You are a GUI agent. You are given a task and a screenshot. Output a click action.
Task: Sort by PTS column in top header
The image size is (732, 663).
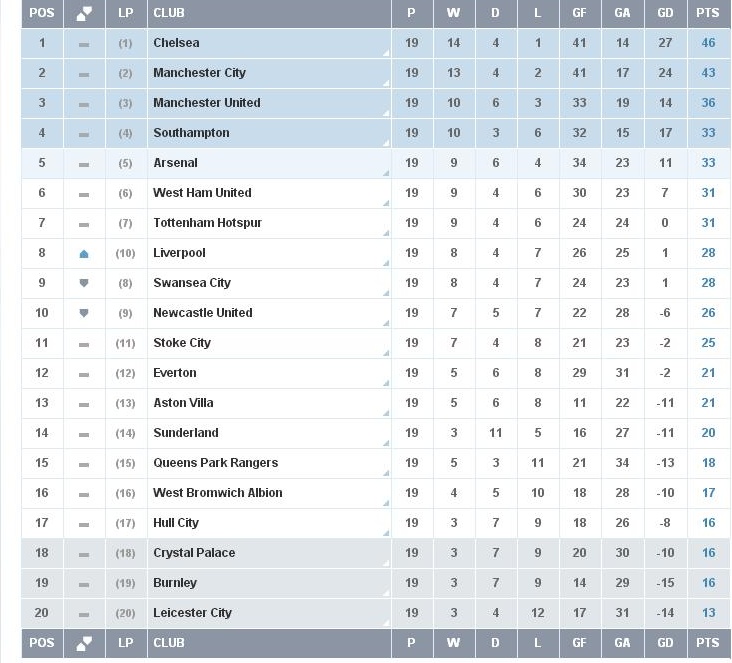(x=707, y=13)
